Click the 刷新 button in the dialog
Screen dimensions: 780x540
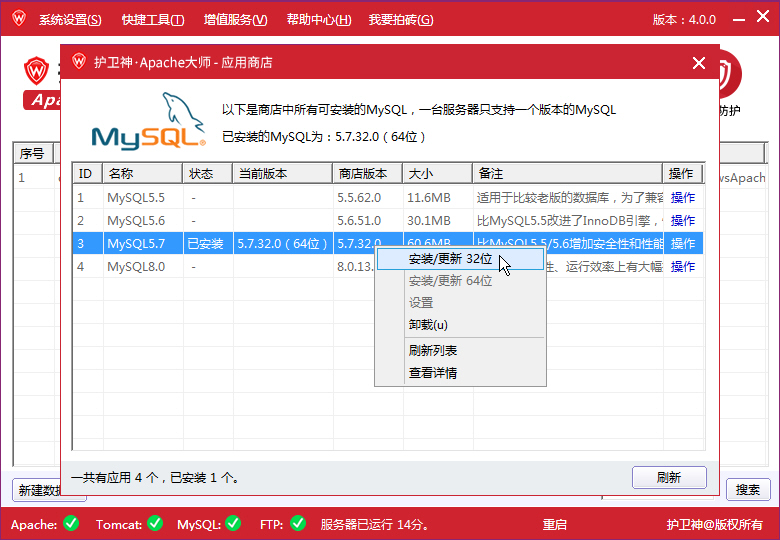coord(669,478)
